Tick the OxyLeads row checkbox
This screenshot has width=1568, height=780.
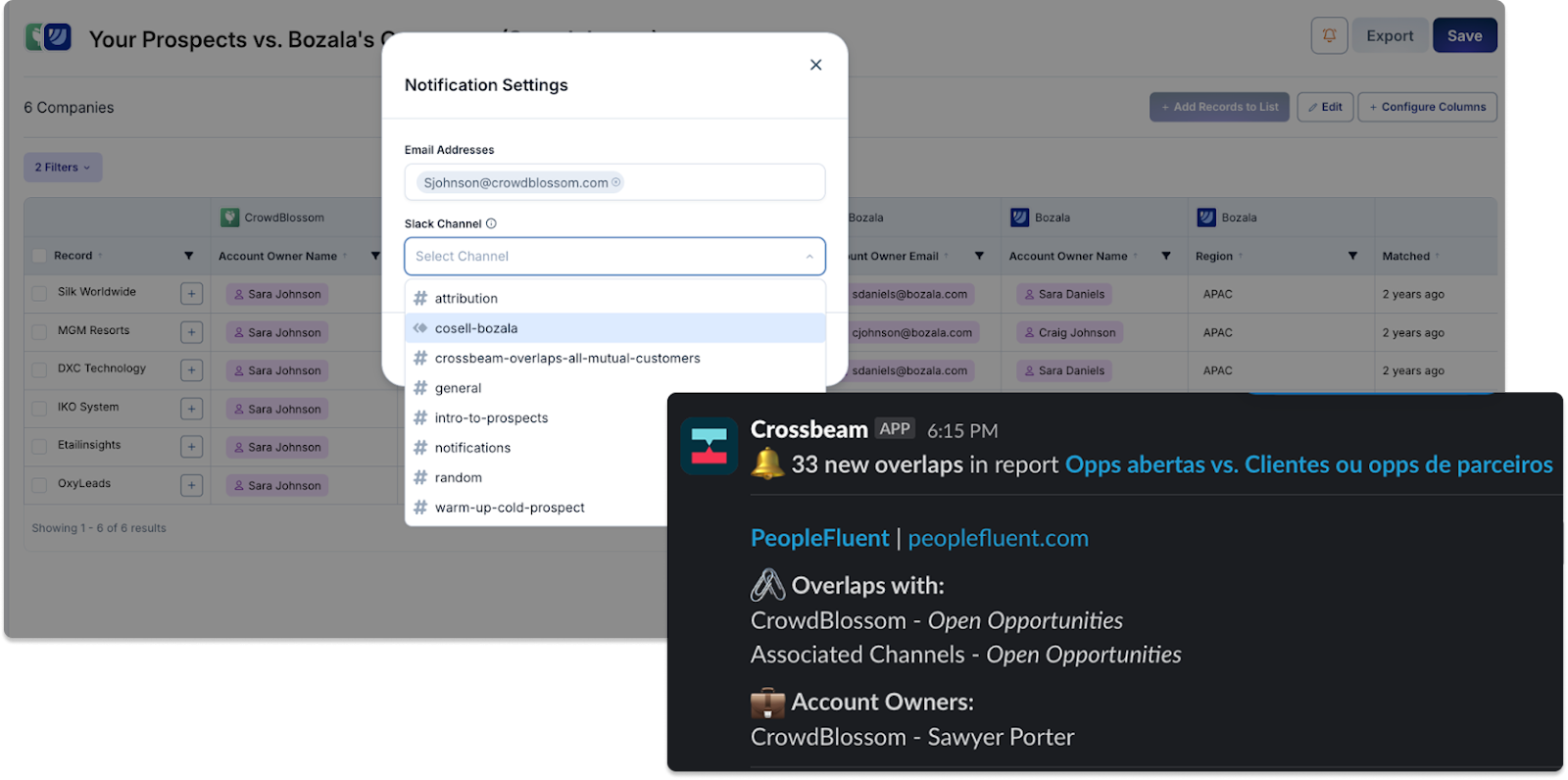(x=39, y=484)
